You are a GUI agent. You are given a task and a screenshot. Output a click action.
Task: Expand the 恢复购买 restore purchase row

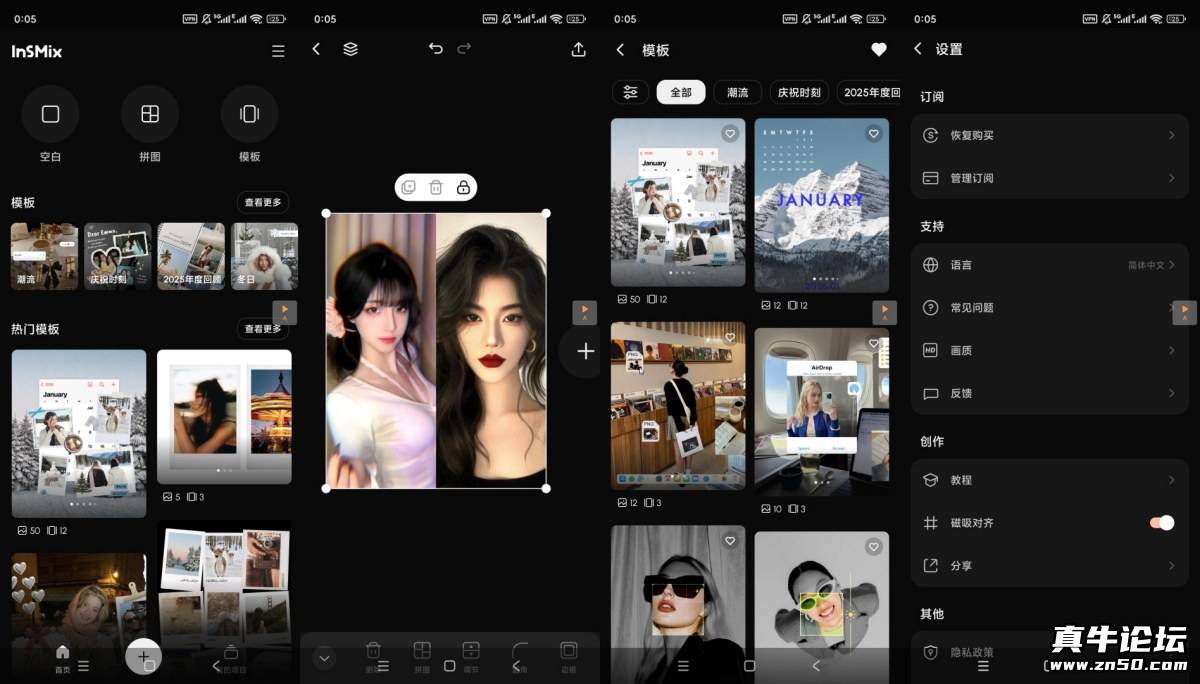click(x=1049, y=135)
